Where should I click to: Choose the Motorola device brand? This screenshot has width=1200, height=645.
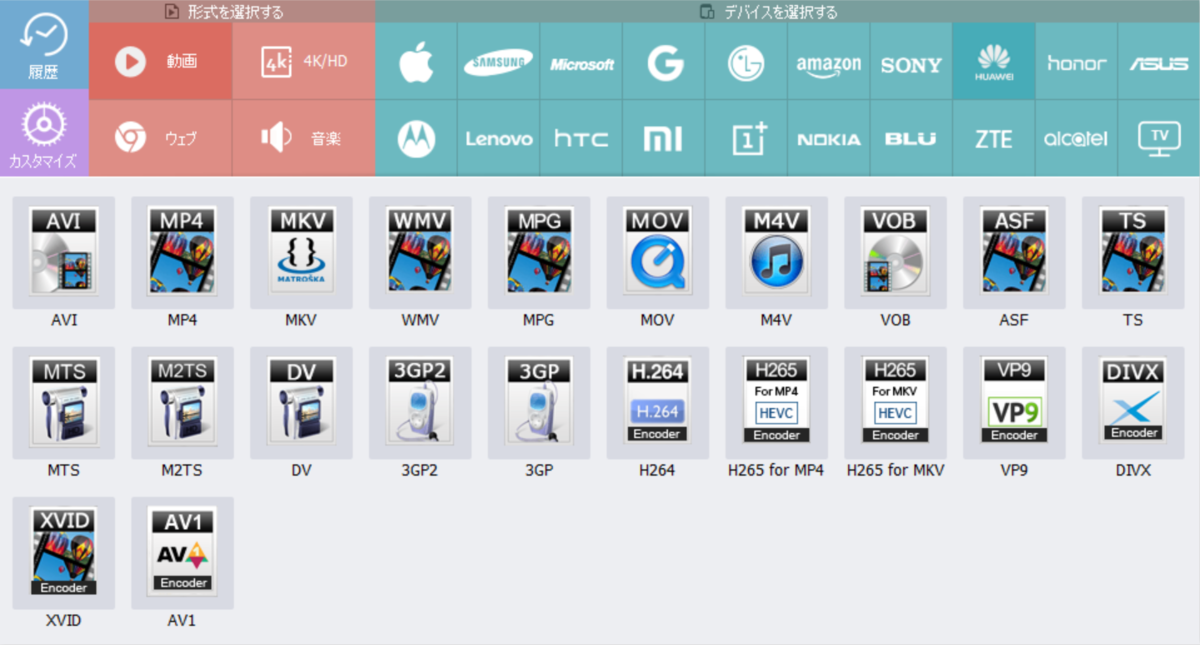coord(417,138)
